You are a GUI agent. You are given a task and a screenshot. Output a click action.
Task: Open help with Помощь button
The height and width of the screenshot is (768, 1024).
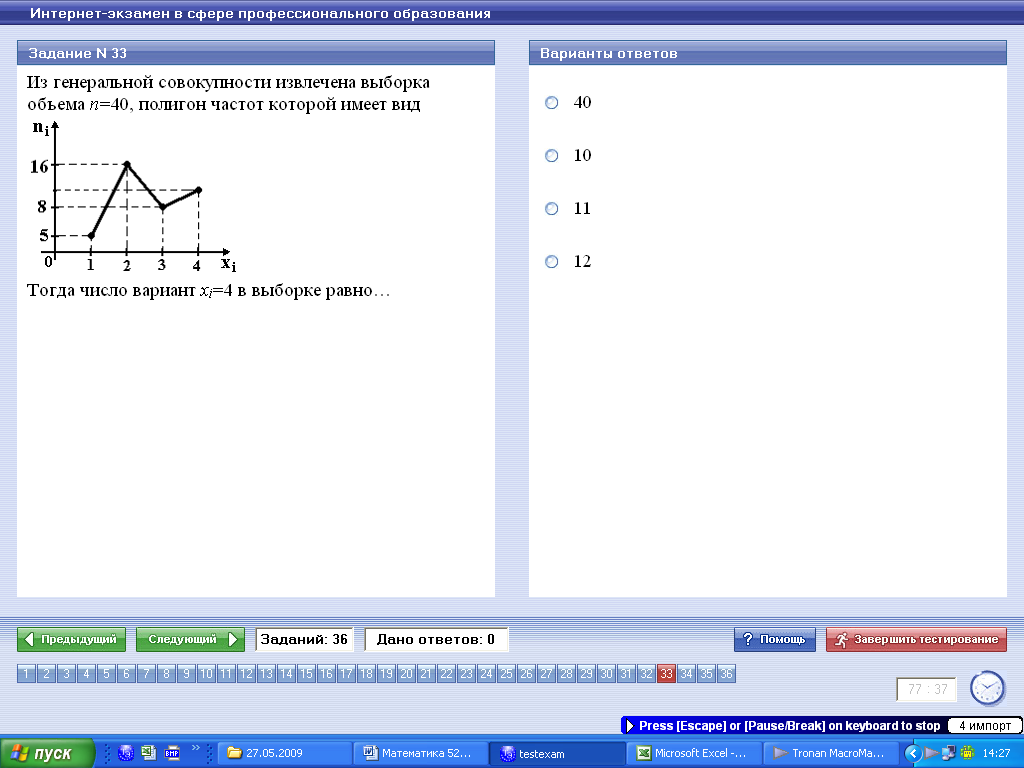pos(775,640)
